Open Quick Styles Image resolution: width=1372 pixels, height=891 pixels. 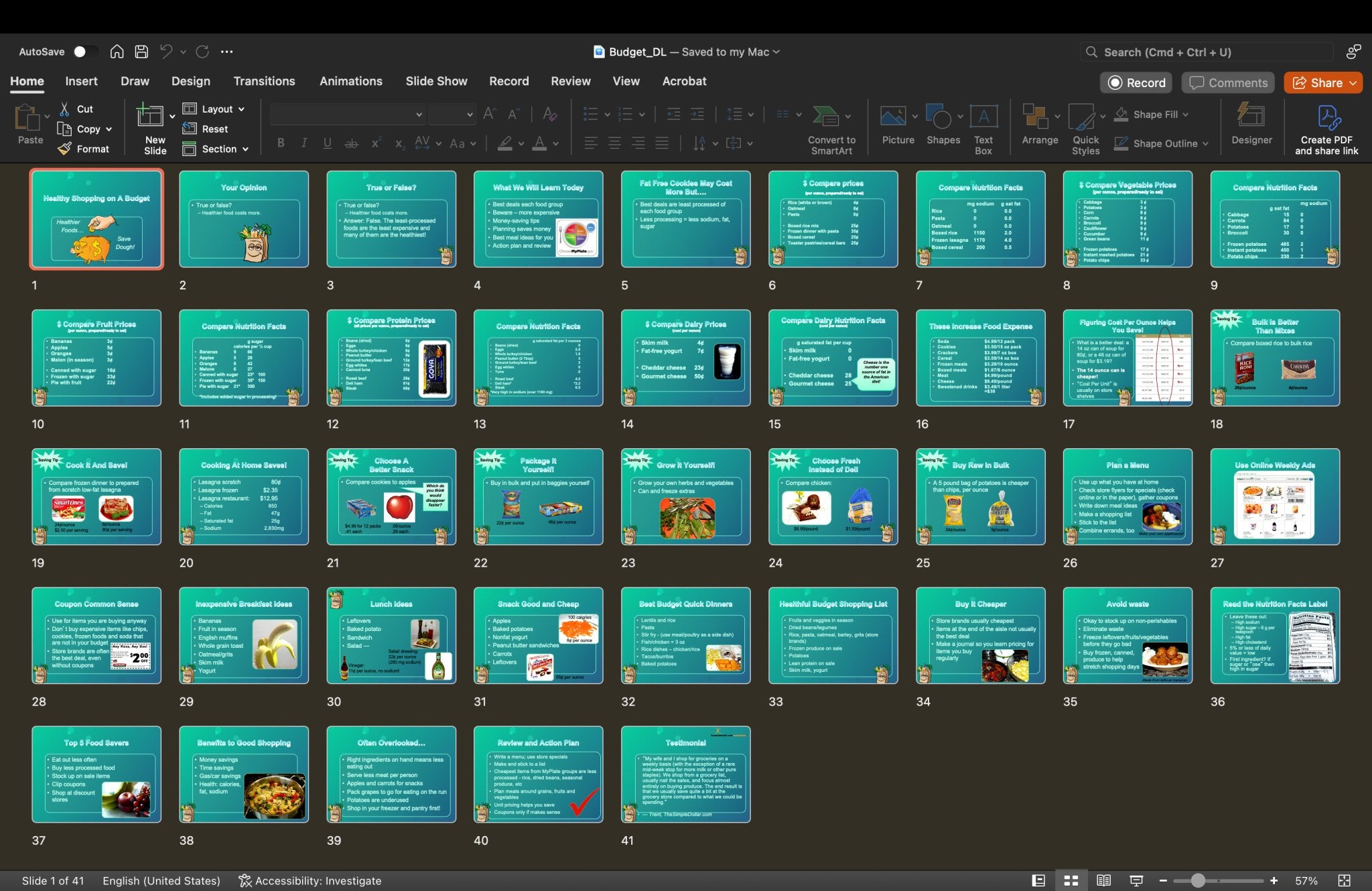1085,129
